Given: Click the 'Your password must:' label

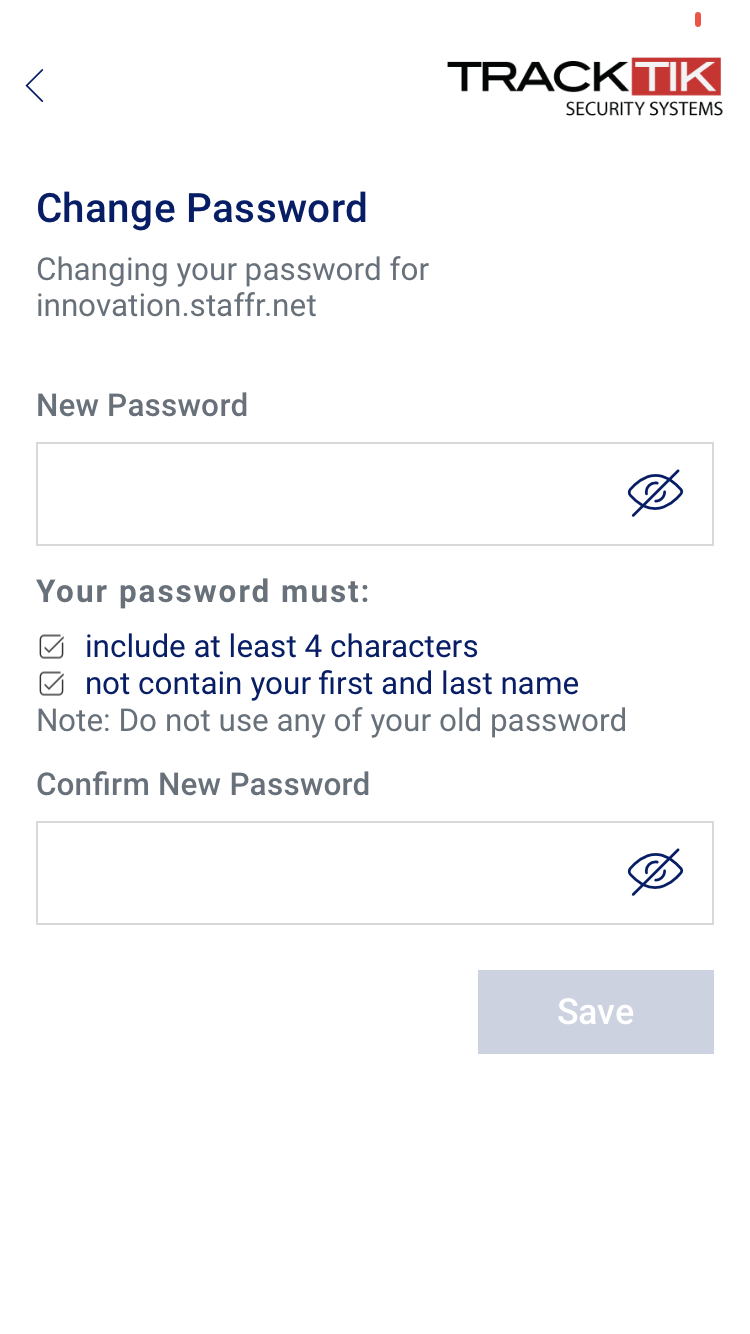Looking at the screenshot, I should click(201, 591).
